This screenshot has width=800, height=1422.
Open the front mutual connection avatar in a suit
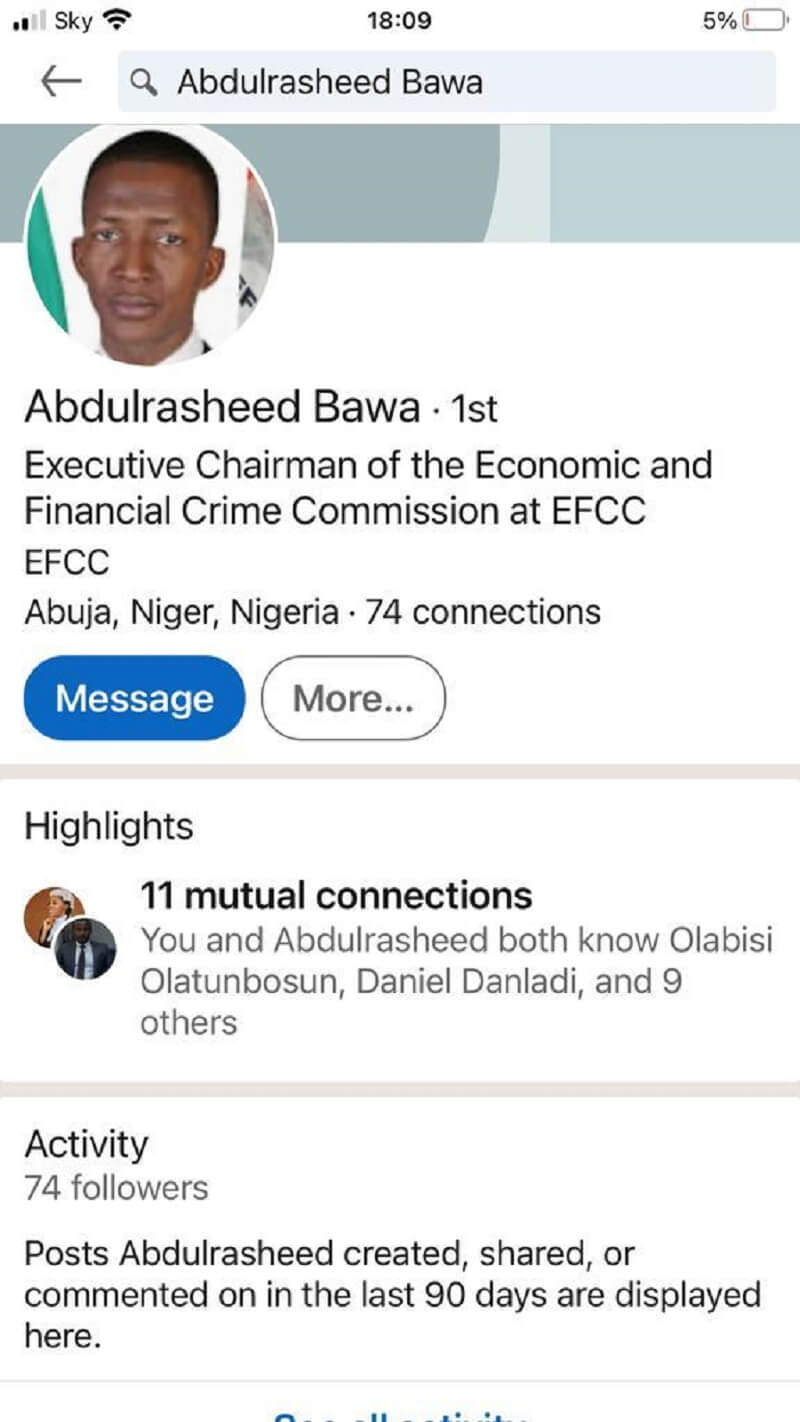point(86,949)
